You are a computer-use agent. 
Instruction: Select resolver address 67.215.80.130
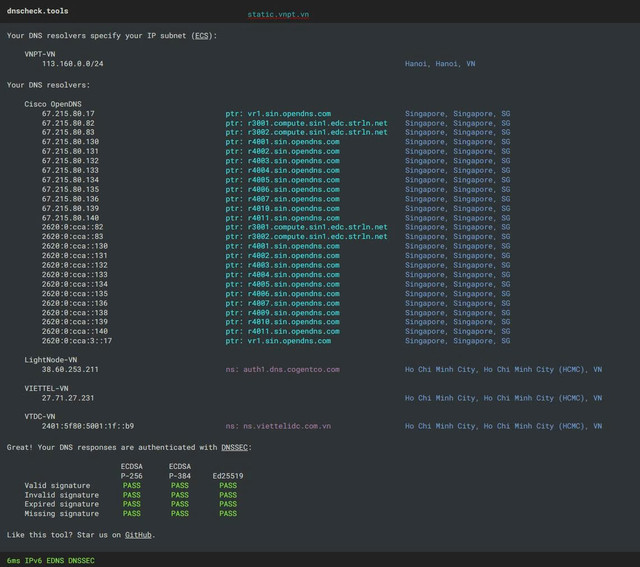(x=70, y=142)
